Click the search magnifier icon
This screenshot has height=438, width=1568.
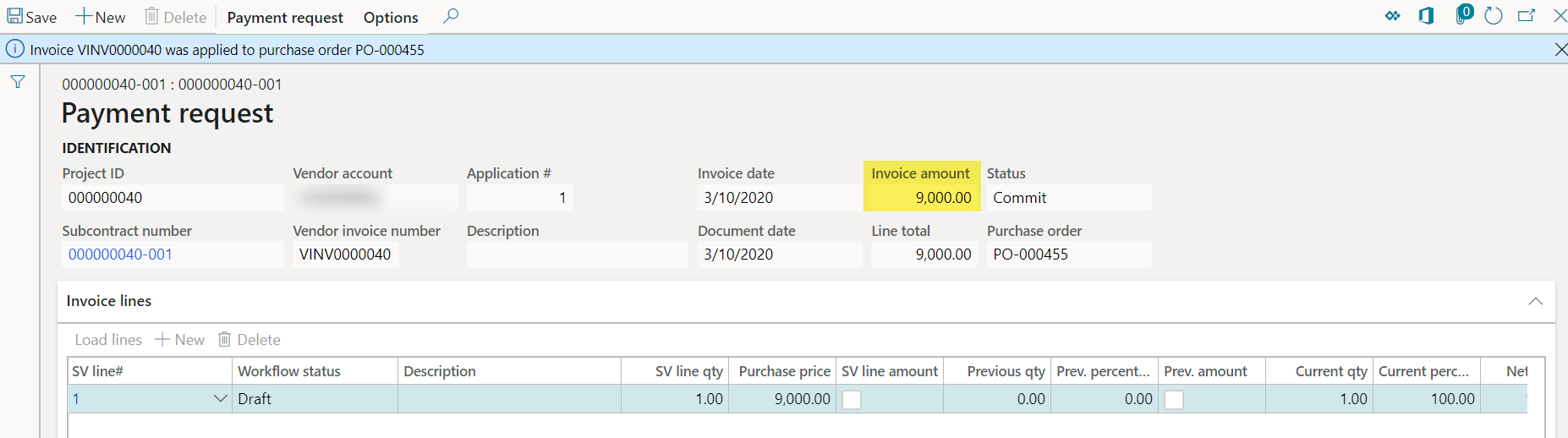point(452,16)
